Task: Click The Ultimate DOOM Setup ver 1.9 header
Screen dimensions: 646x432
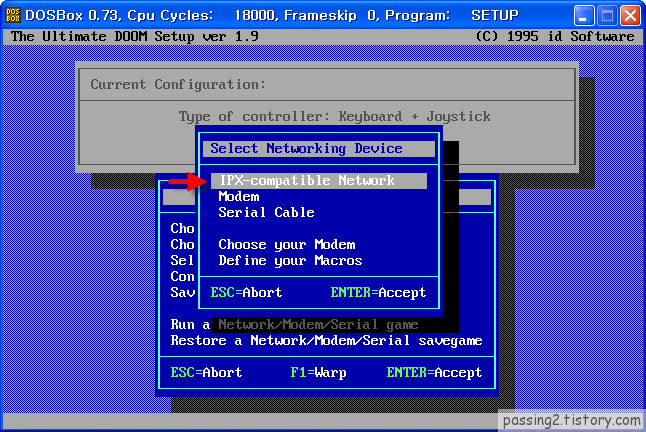Action: 135,37
